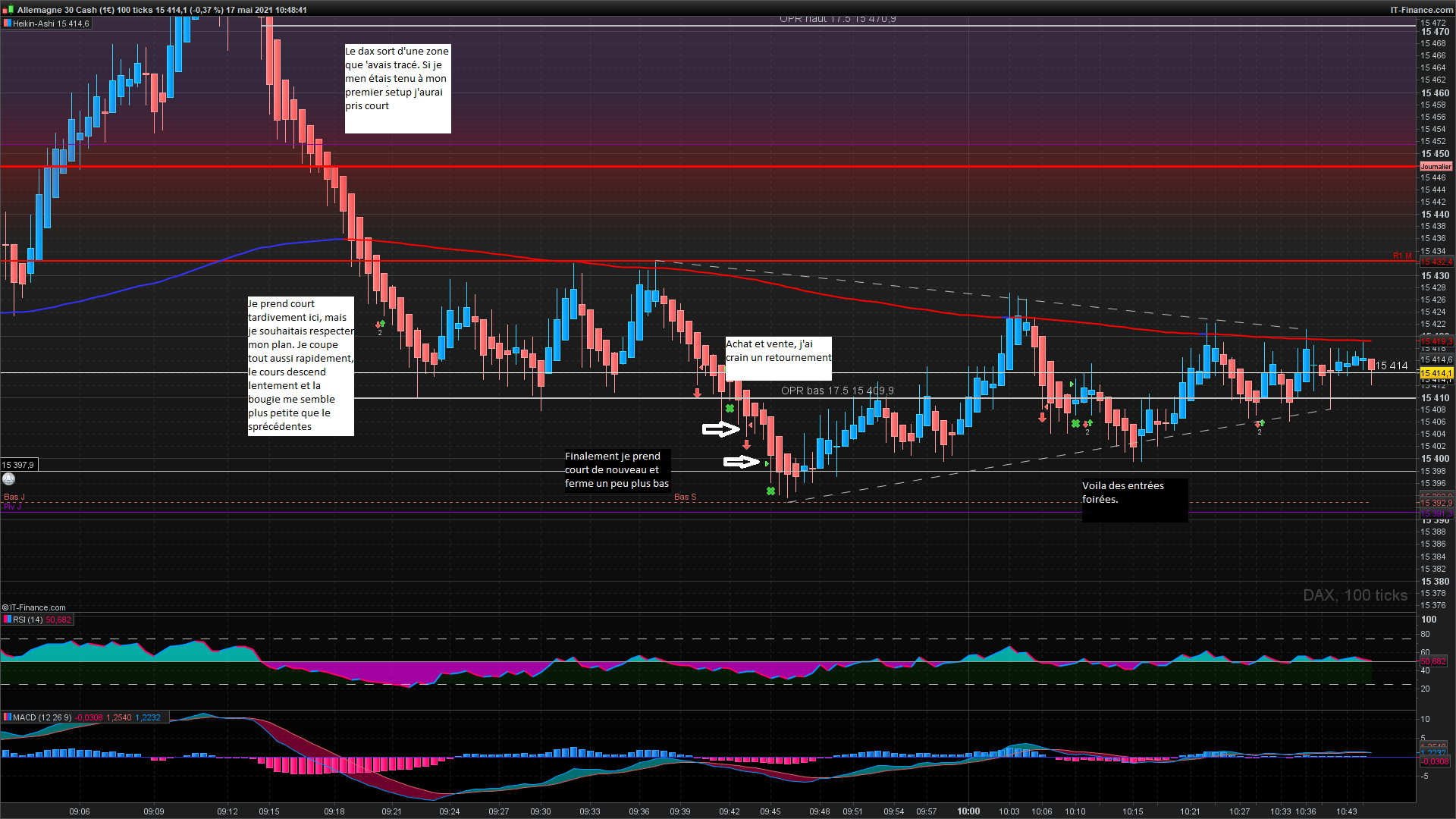
Task: Click the RSI indicator color icon
Action: [7, 620]
